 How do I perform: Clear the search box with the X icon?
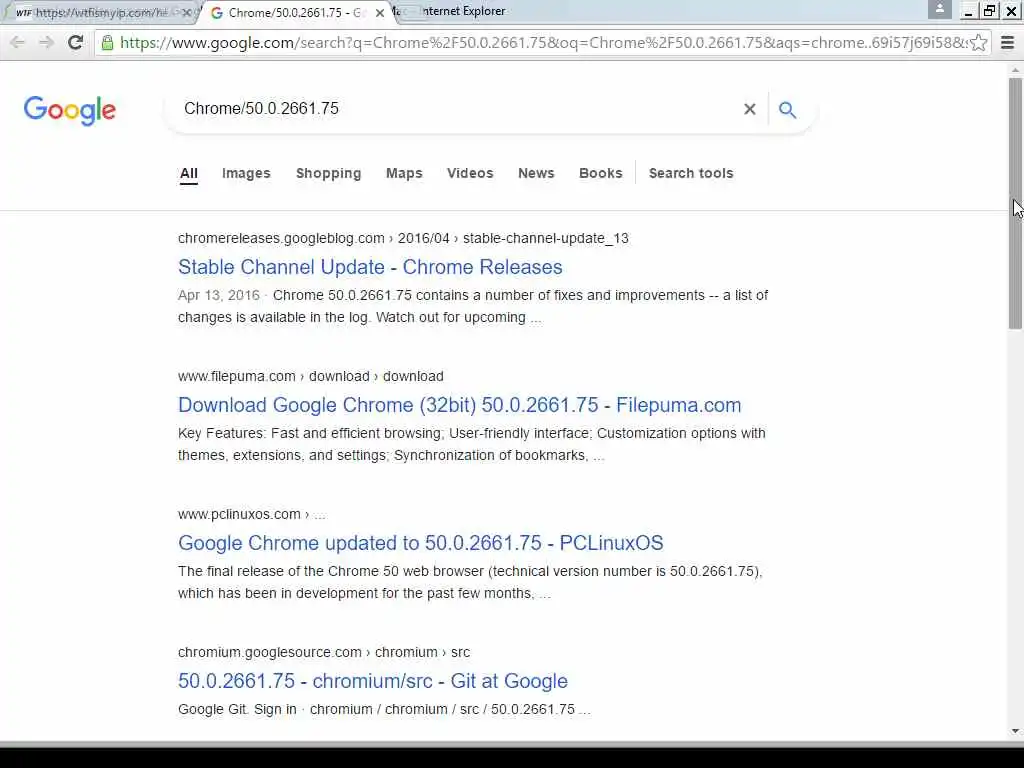pyautogui.click(x=750, y=109)
